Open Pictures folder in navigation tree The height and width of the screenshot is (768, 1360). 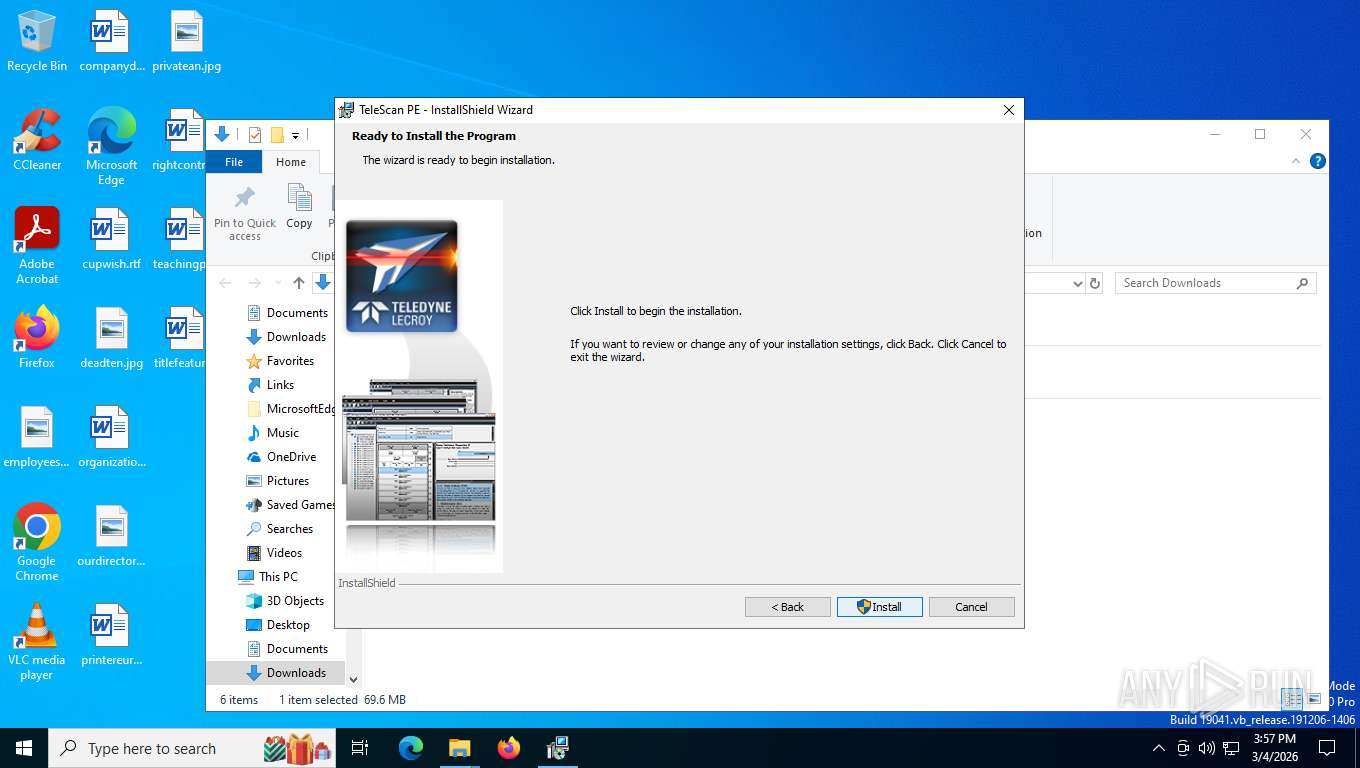coord(277,481)
